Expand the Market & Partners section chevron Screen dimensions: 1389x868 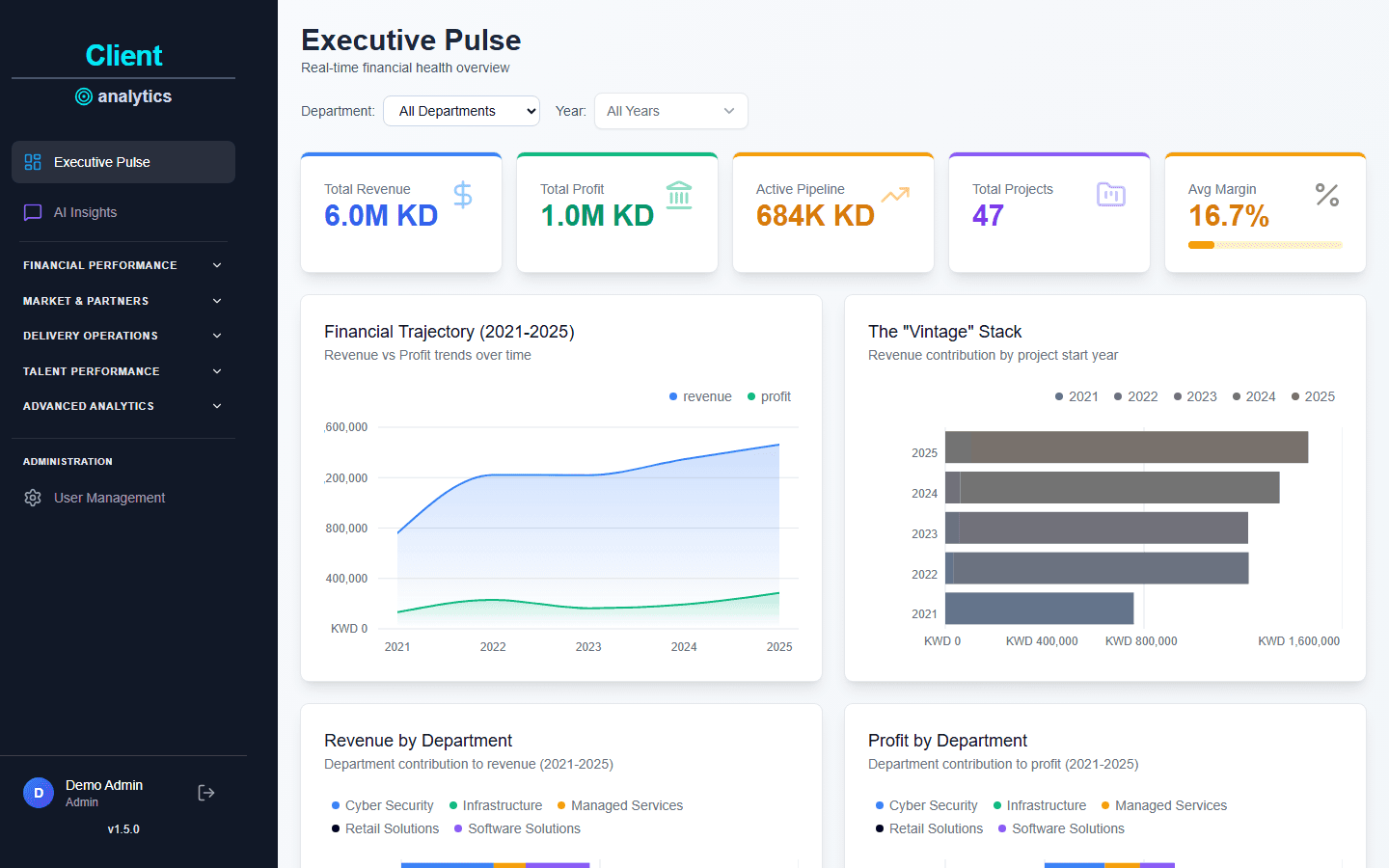pos(217,301)
